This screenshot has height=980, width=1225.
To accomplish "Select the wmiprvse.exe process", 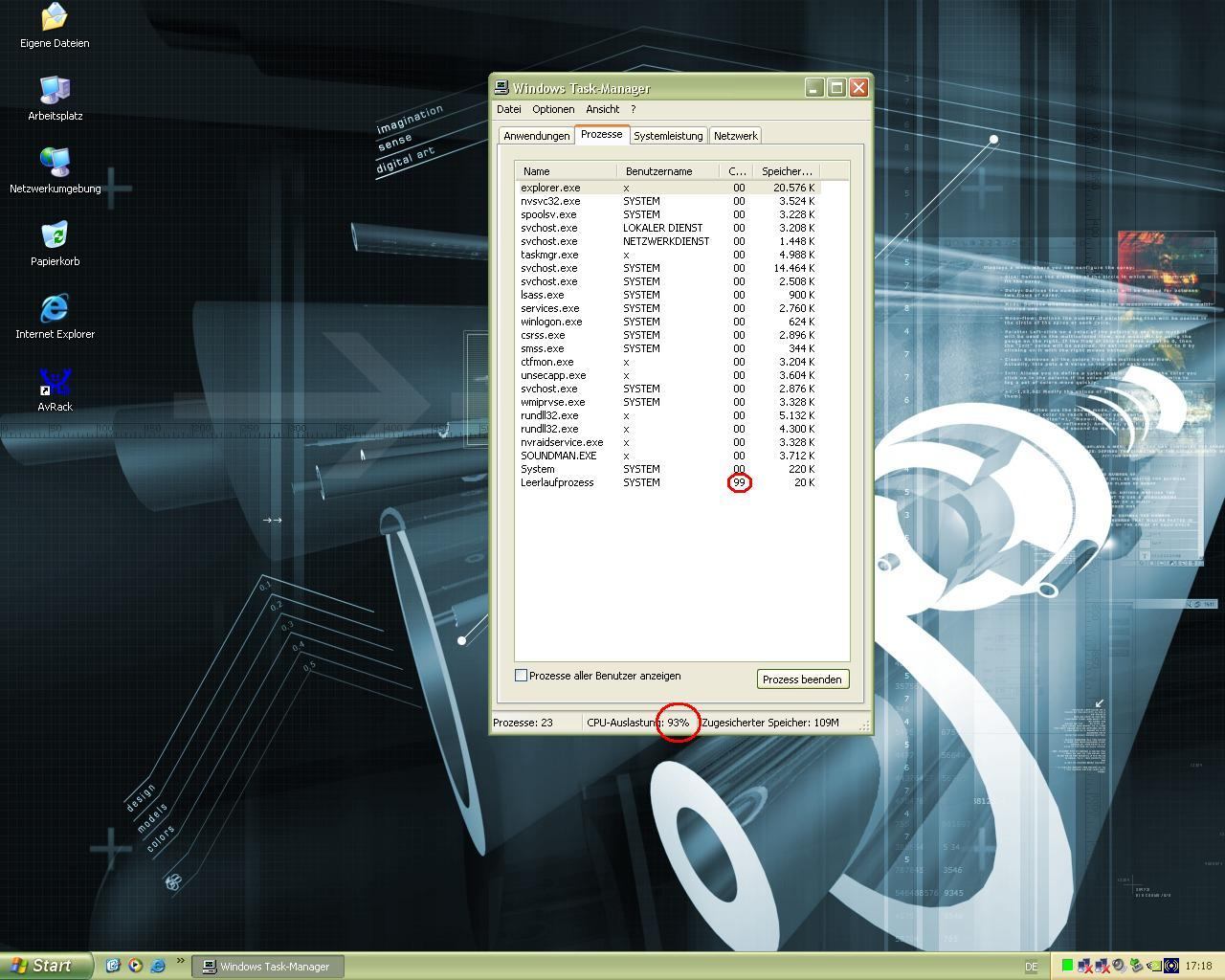I will 668,402.
